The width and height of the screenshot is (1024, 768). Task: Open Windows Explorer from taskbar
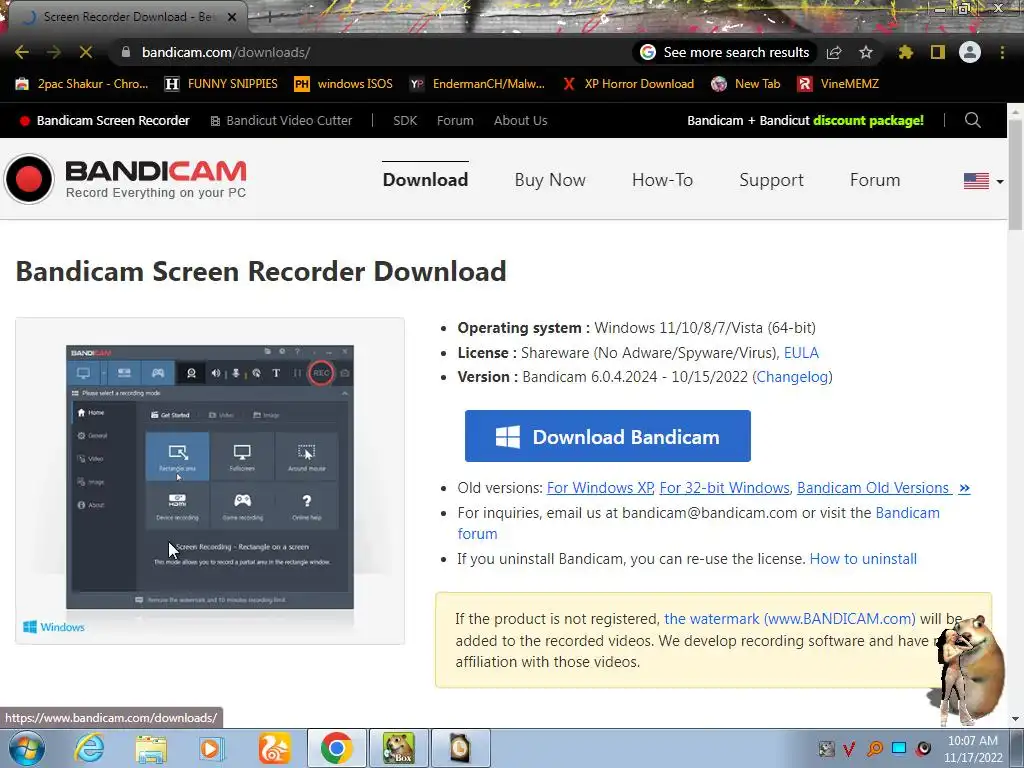(x=151, y=748)
